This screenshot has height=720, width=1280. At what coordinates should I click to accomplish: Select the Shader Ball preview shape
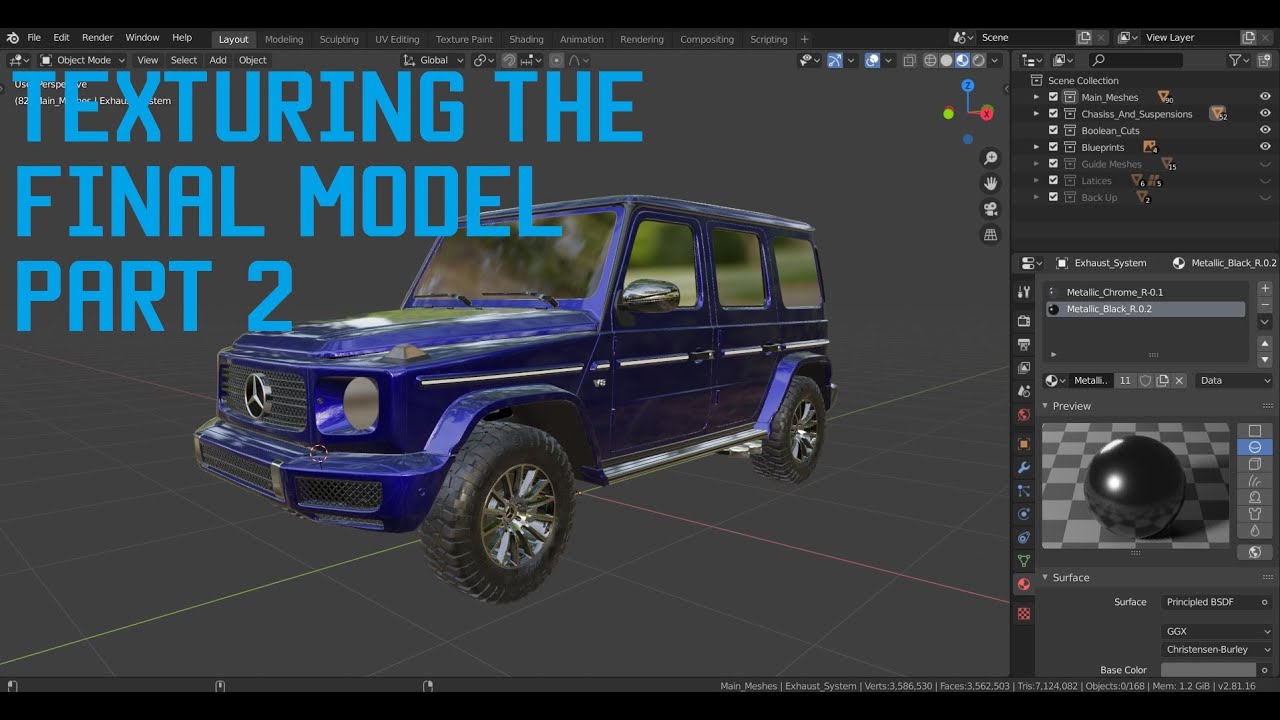(x=1255, y=497)
